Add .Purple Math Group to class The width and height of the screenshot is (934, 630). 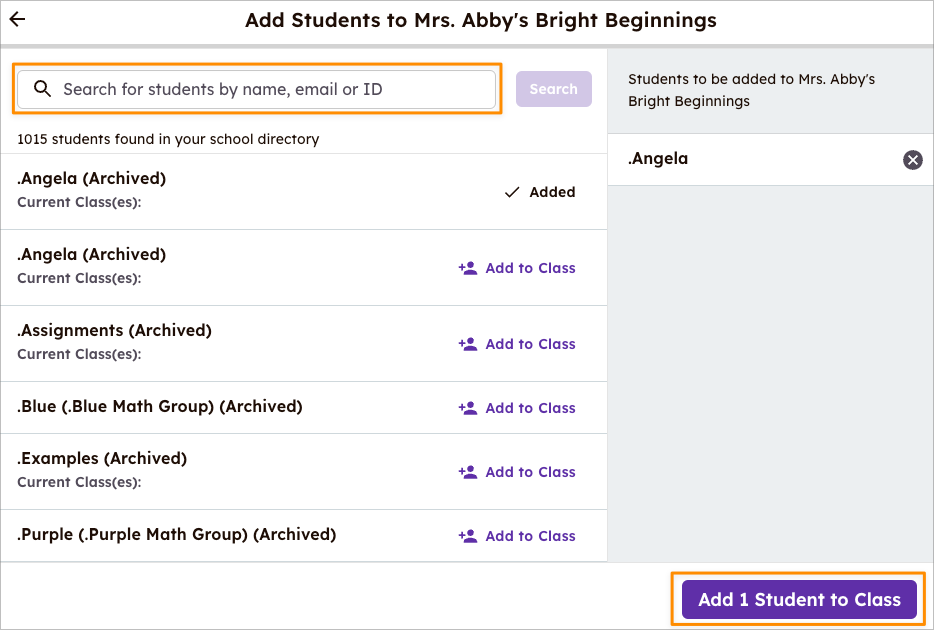coord(517,536)
